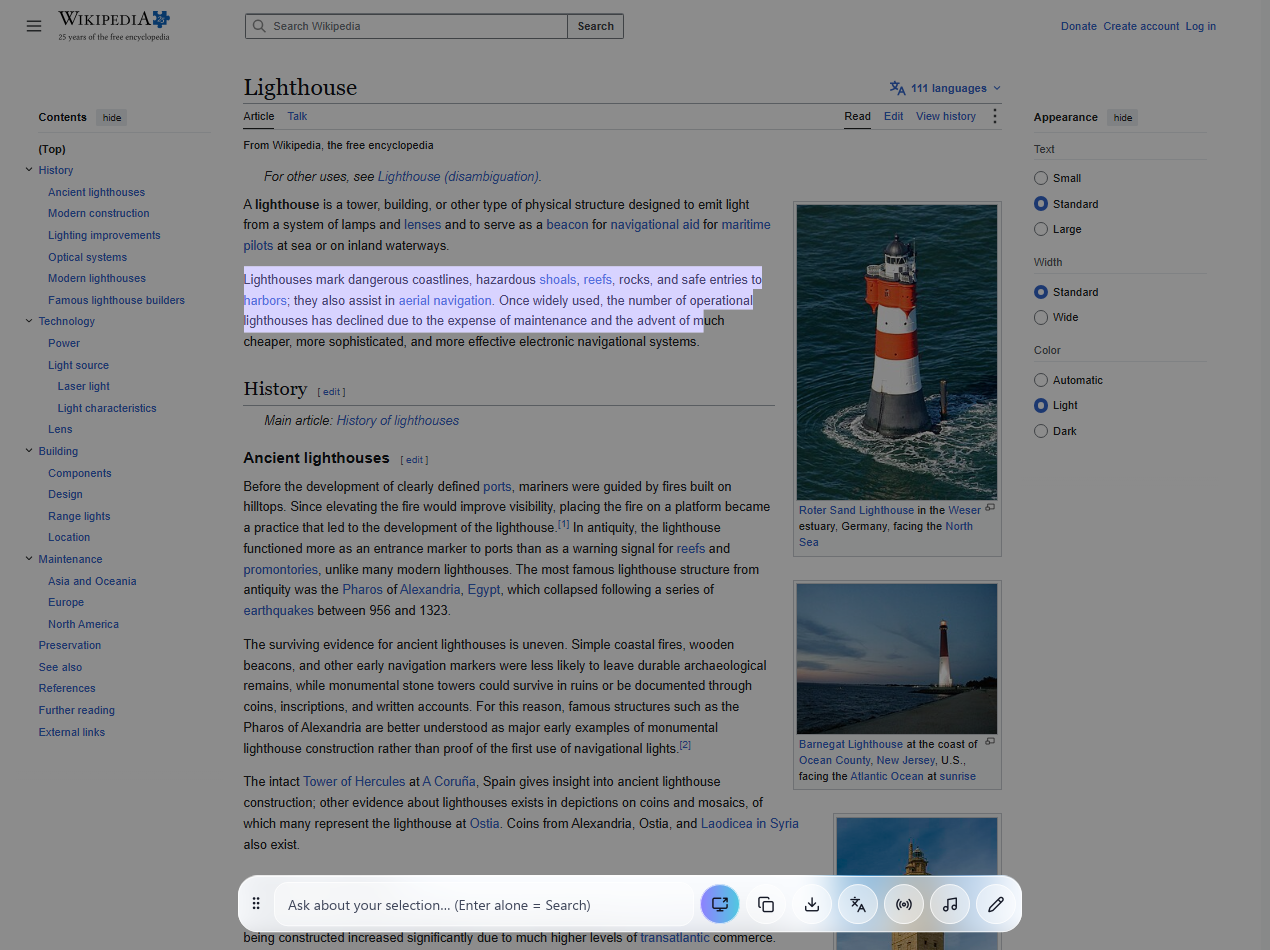Select Dark color option
This screenshot has height=950, width=1270.
click(1041, 431)
